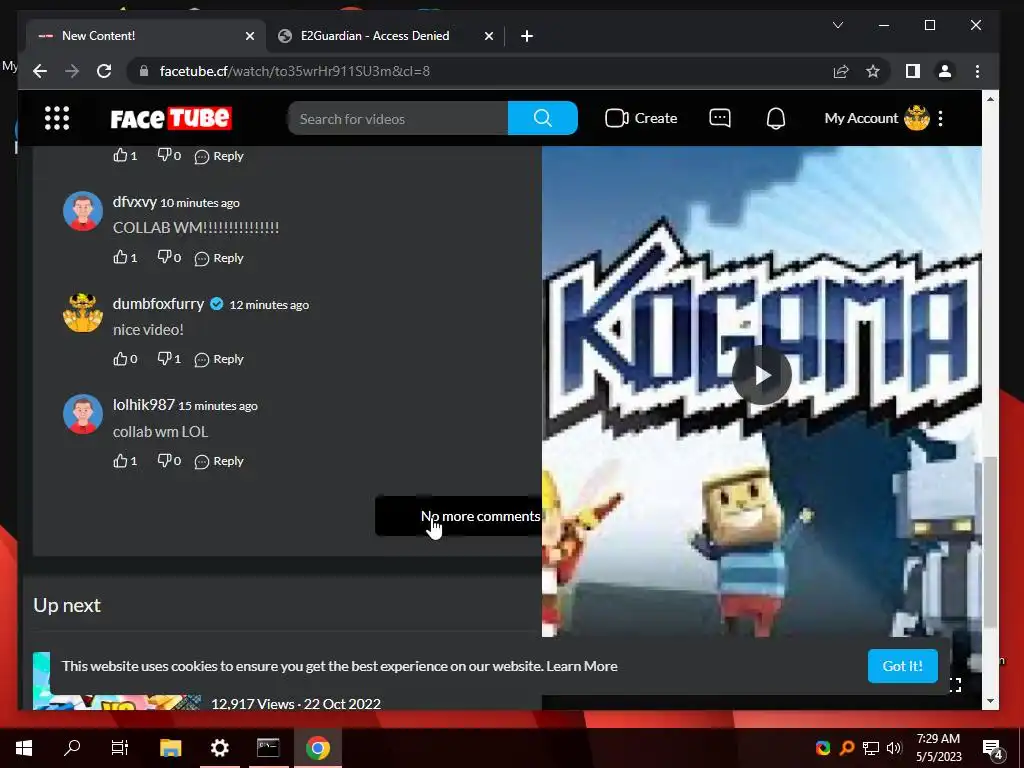Share this page from the address bar
The height and width of the screenshot is (768, 1024).
[841, 71]
